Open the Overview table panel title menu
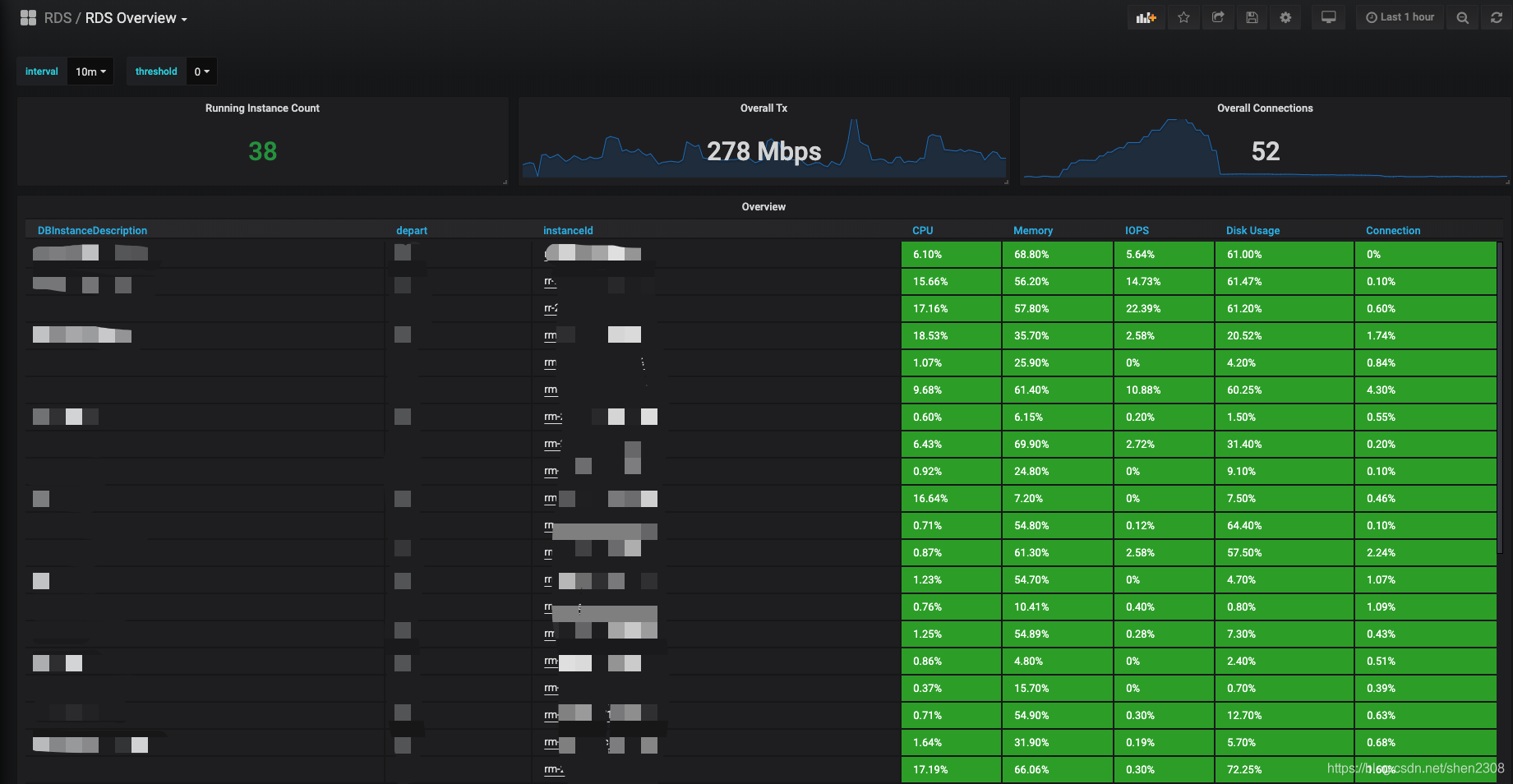Image resolution: width=1513 pixels, height=784 pixels. tap(763, 206)
